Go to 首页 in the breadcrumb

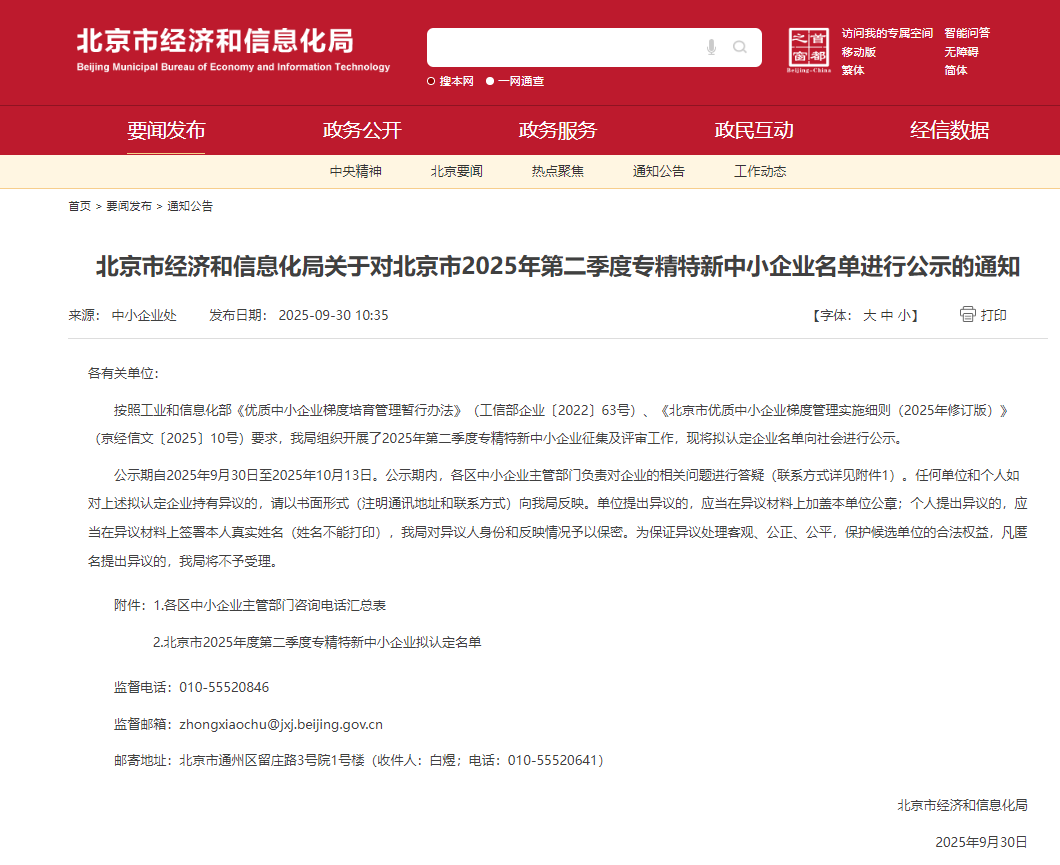(x=79, y=206)
